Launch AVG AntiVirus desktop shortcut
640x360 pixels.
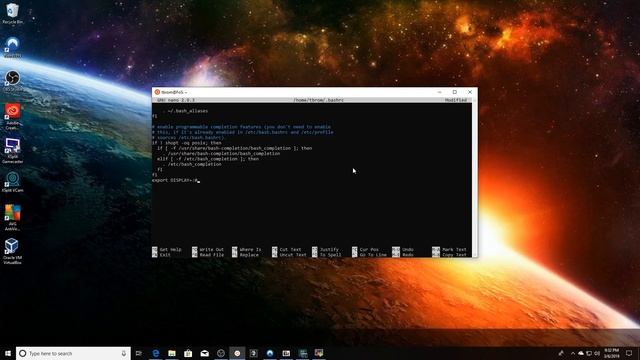[x=12, y=218]
